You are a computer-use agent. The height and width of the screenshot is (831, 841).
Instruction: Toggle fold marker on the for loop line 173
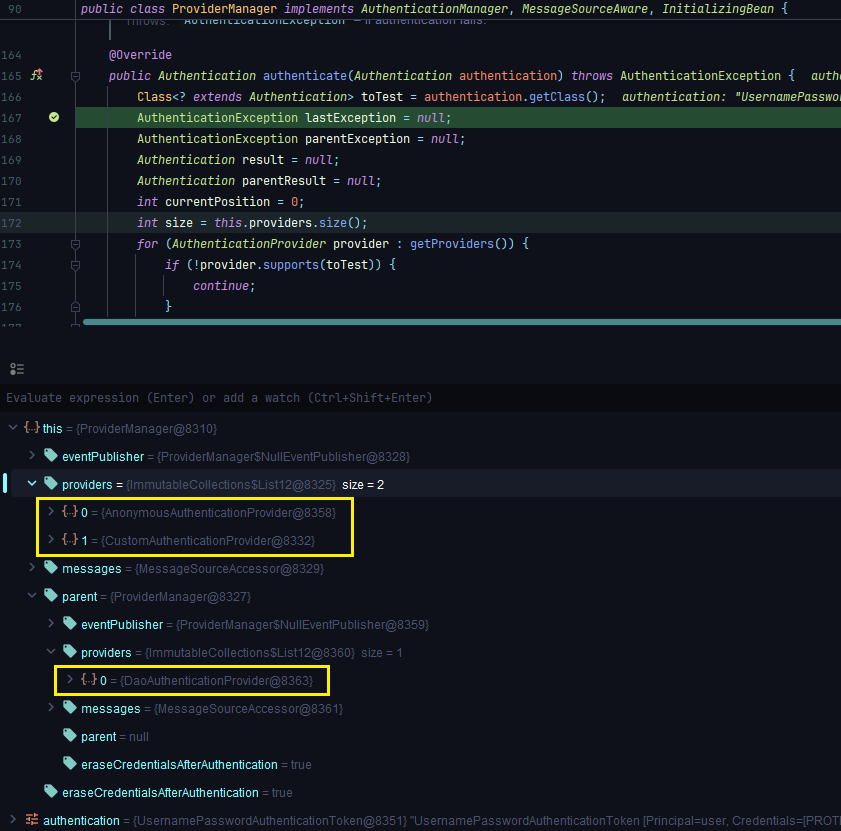point(75,244)
